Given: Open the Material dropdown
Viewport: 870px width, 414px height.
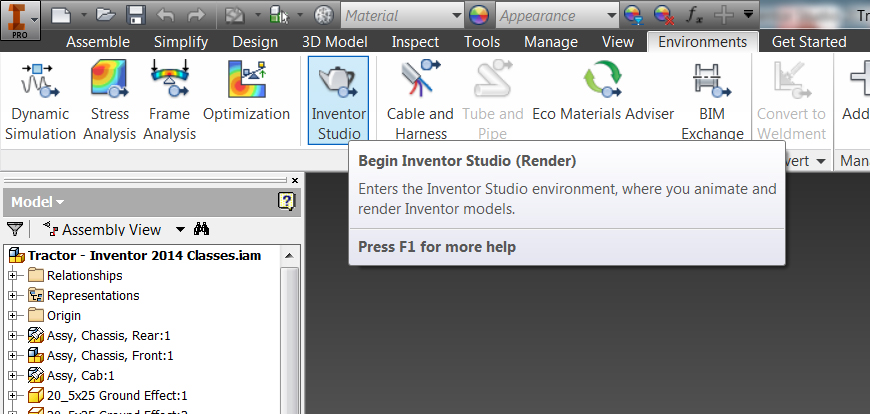Looking at the screenshot, I should (456, 16).
